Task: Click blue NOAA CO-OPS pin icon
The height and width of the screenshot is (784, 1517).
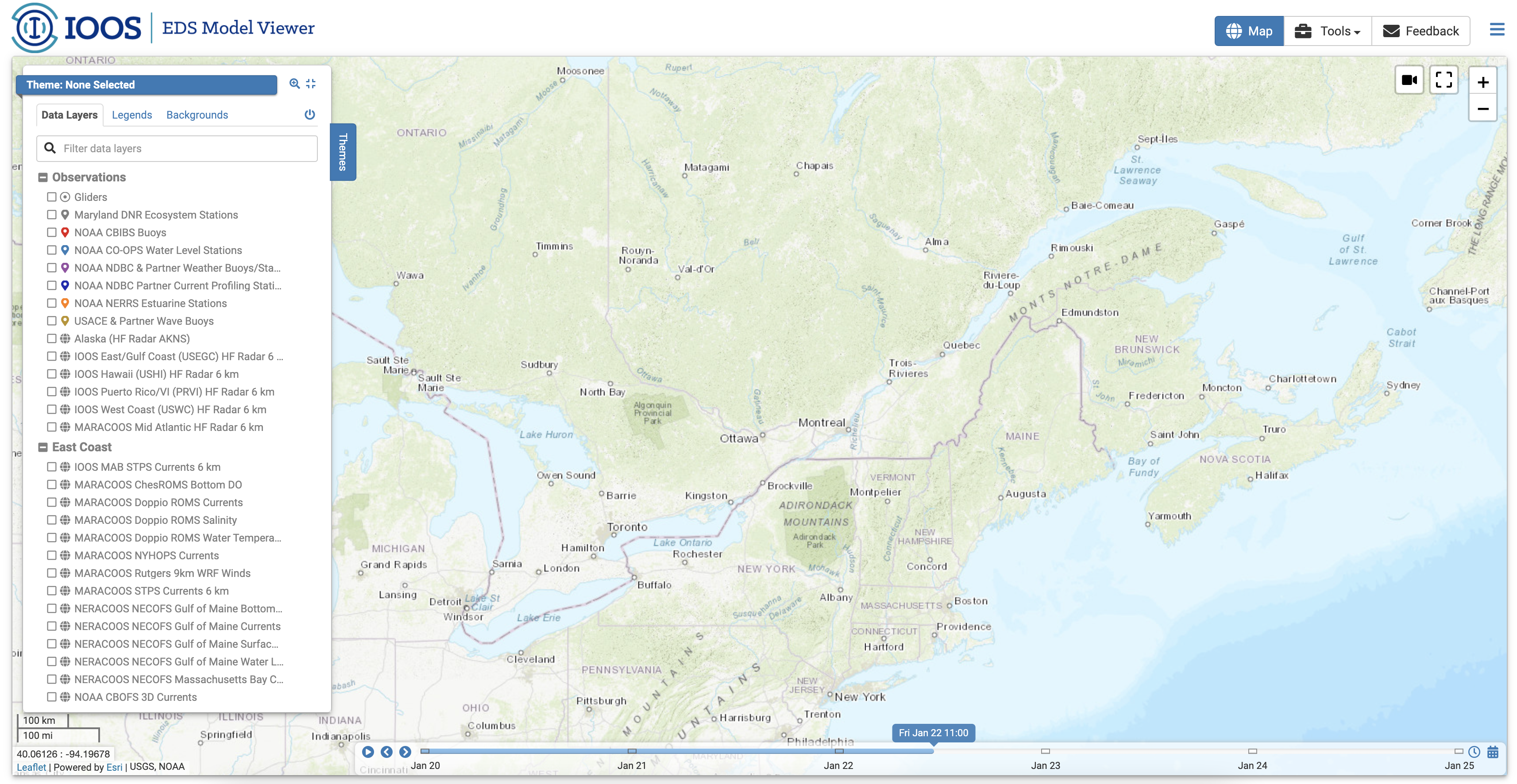Action: pyautogui.click(x=66, y=250)
